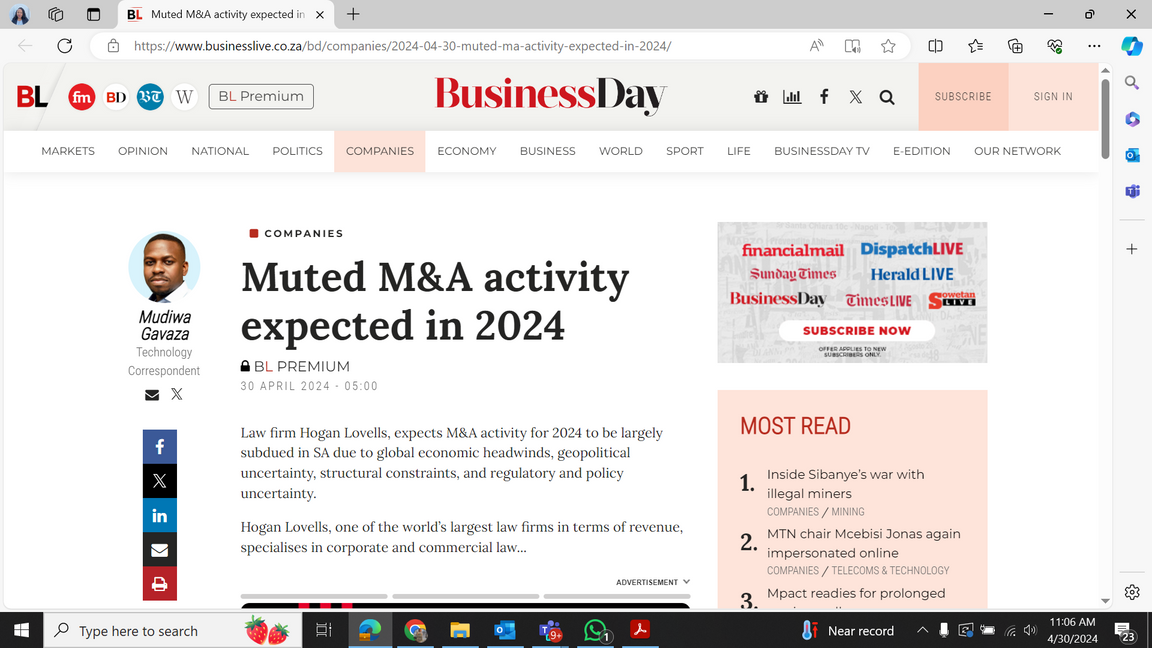Open the author's X profile icon
Screen dimensions: 1152x648
pyautogui.click(x=177, y=394)
